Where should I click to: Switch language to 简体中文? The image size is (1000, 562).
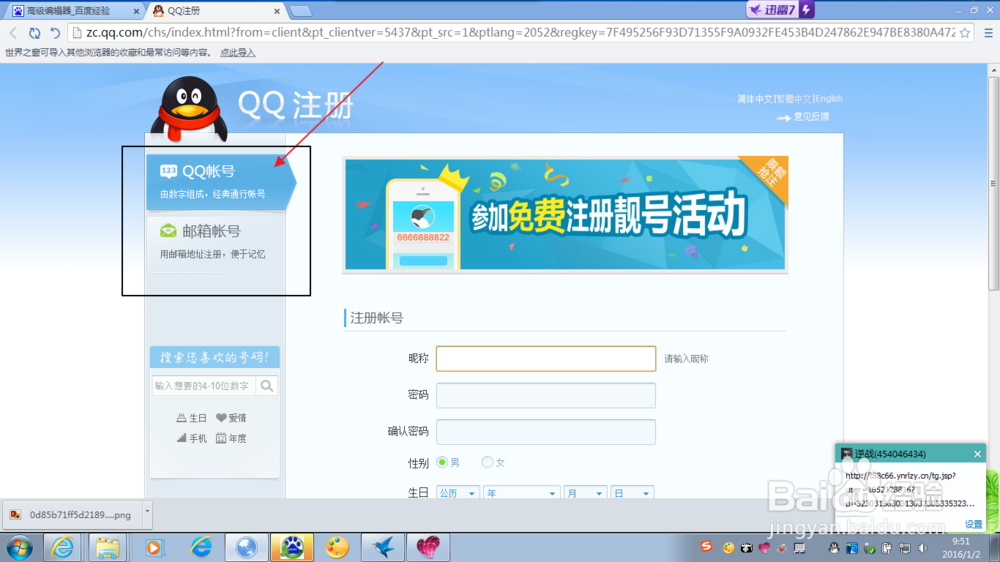[x=754, y=99]
